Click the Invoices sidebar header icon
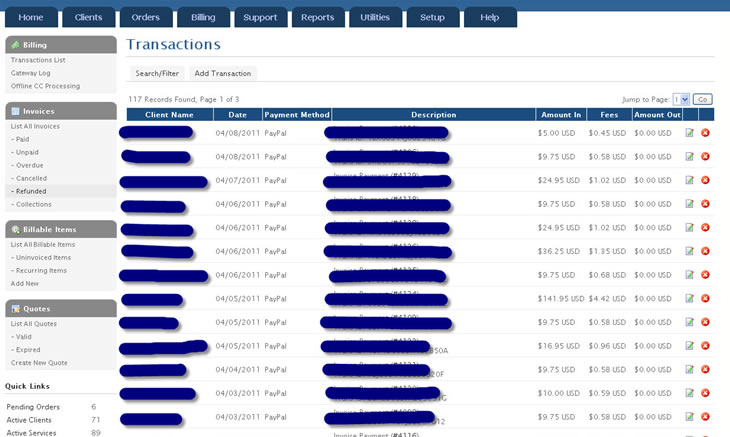The width and height of the screenshot is (730, 437). tap(15, 111)
